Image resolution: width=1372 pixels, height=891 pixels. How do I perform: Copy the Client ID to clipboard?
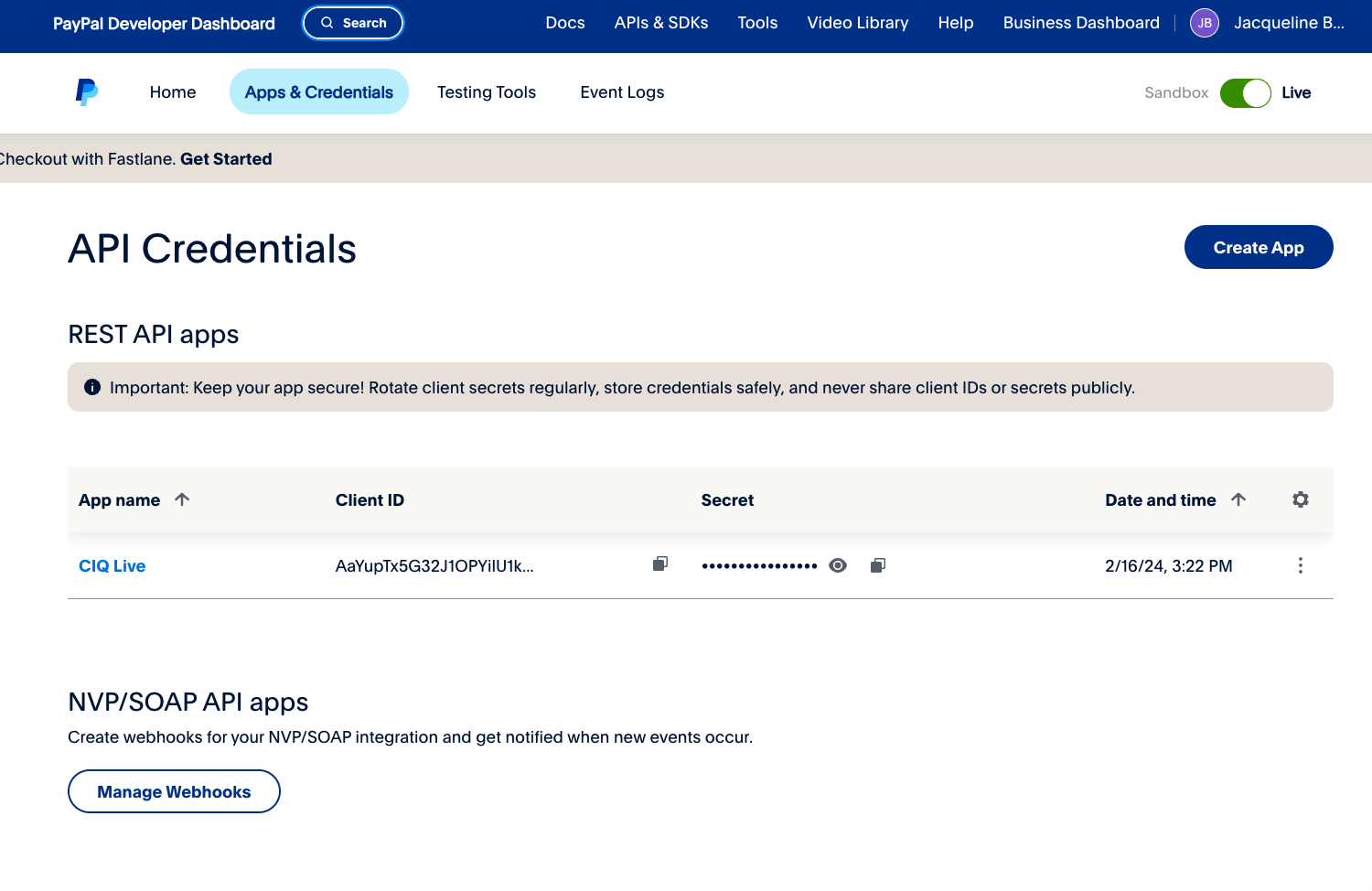point(660,564)
